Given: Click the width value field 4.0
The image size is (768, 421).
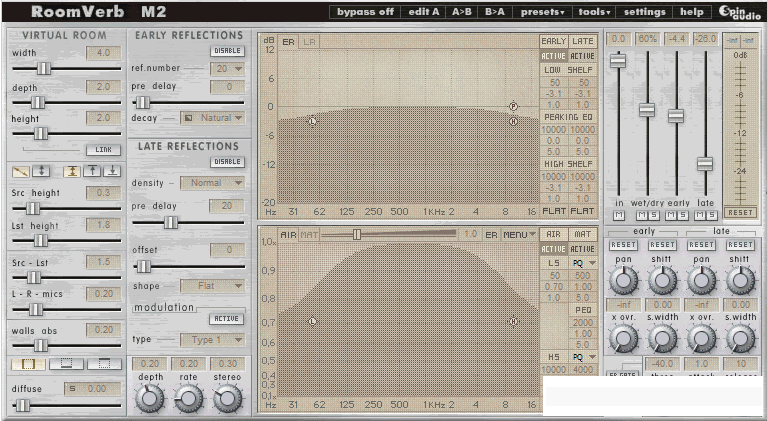Looking at the screenshot, I should coord(103,53).
